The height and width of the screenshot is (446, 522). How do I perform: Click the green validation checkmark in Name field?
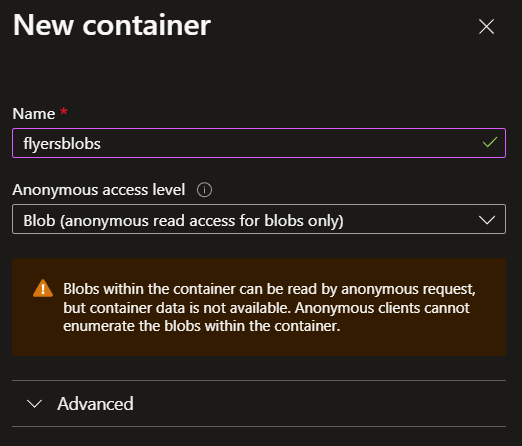click(x=490, y=142)
